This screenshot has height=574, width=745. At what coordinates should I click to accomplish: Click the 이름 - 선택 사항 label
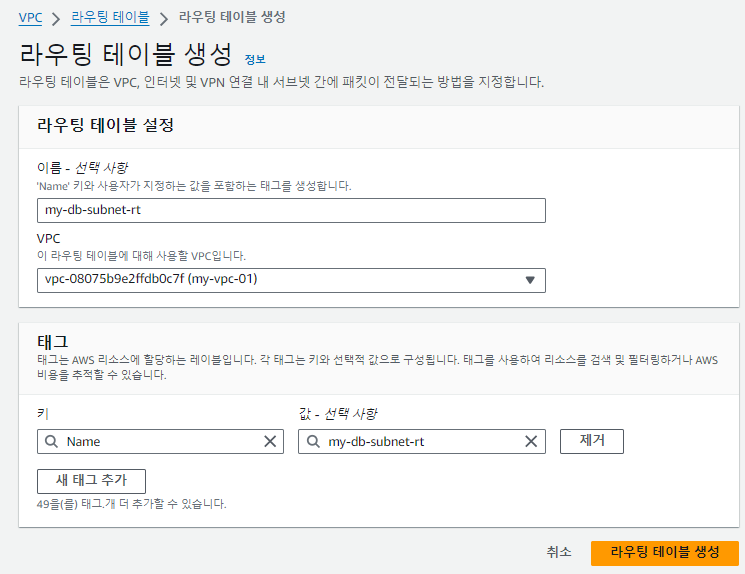click(x=83, y=168)
